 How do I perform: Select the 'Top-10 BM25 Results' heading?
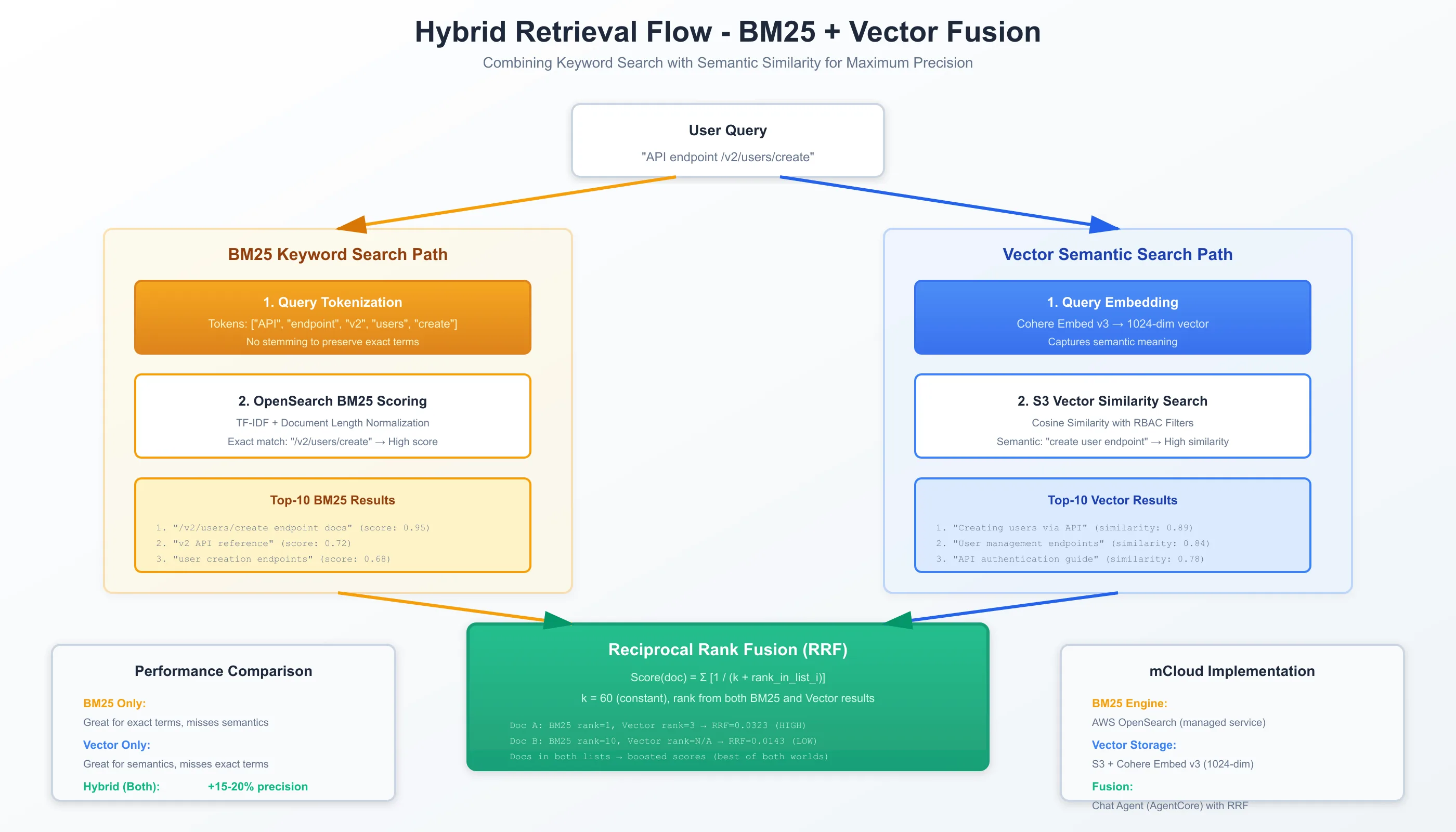[x=333, y=500]
